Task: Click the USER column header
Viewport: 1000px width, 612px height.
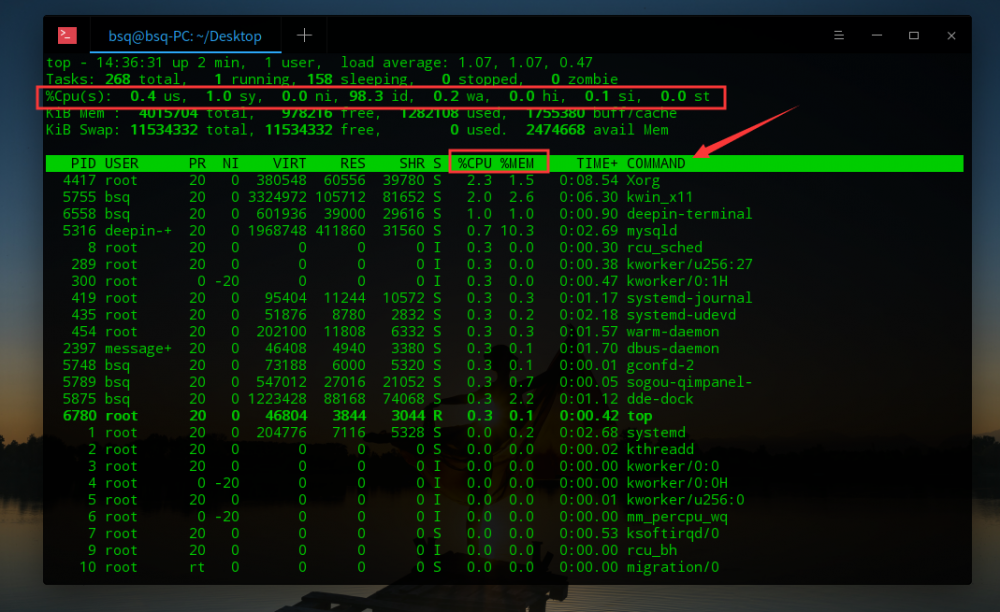Action: [x=121, y=163]
